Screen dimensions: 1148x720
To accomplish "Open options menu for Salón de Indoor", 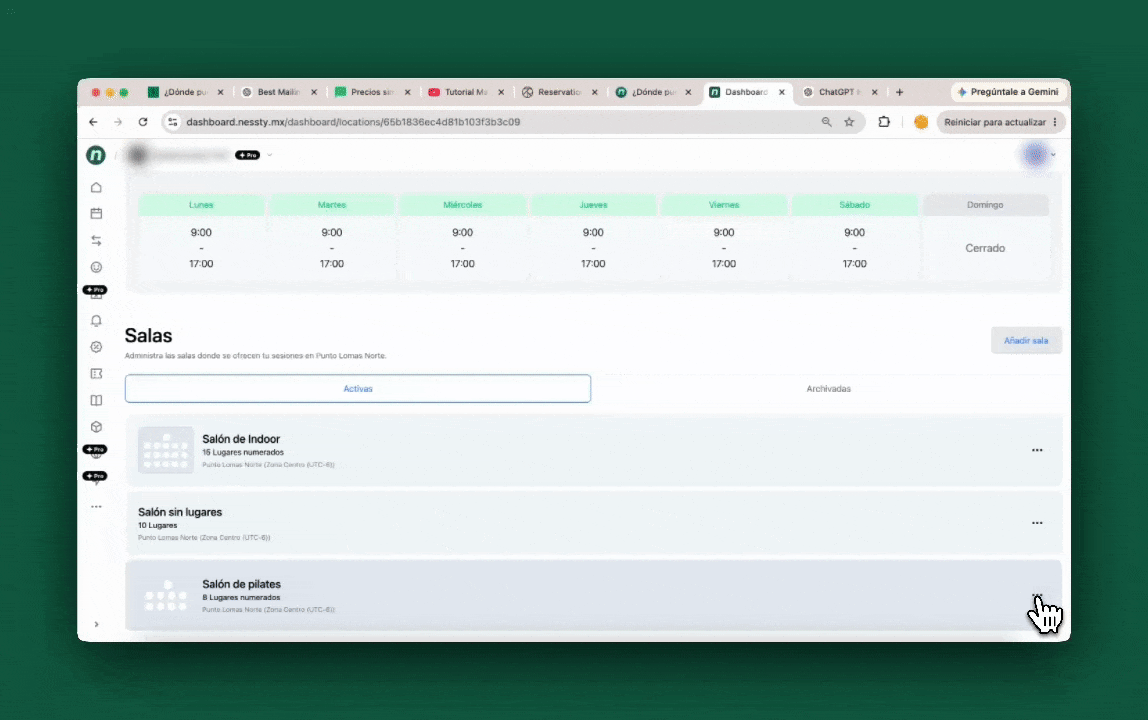I will coord(1037,450).
